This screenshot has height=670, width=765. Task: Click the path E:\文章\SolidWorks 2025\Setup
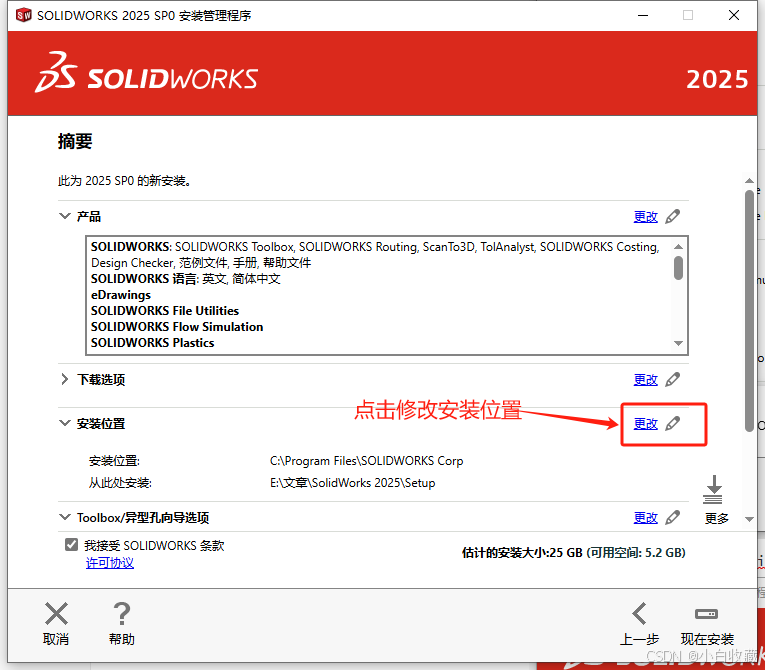(x=353, y=483)
